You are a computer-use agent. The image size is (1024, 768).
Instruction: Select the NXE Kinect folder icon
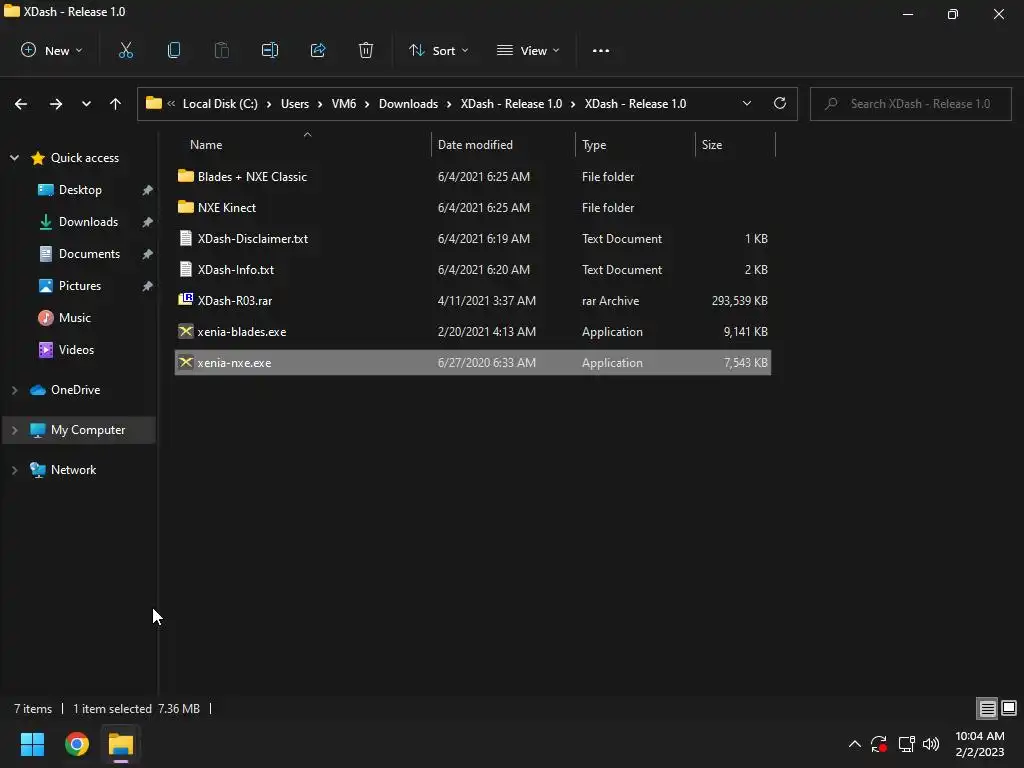click(x=185, y=207)
